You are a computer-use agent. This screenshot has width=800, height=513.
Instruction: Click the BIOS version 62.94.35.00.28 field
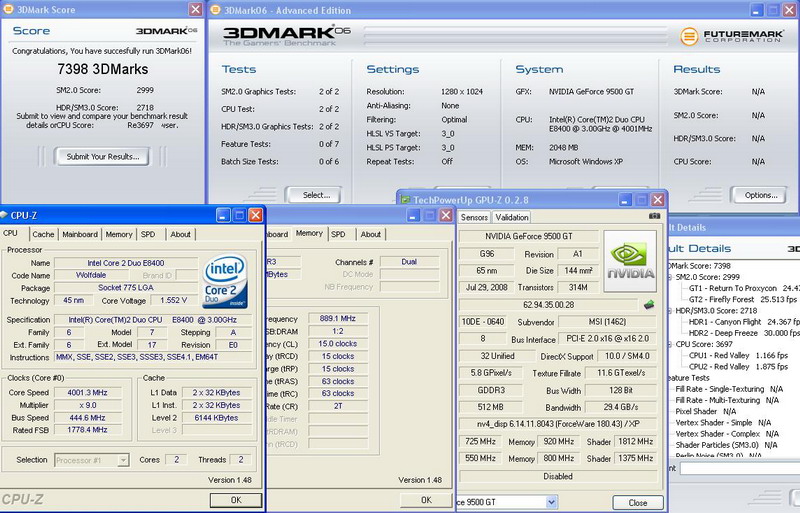(x=548, y=305)
